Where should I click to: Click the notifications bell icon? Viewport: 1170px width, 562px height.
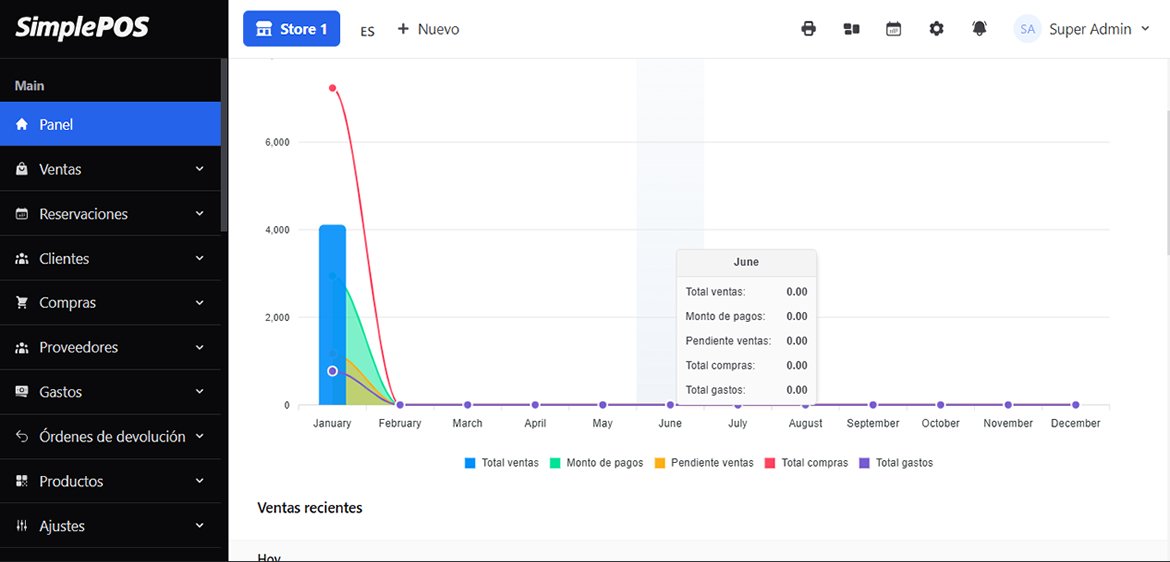[979, 29]
